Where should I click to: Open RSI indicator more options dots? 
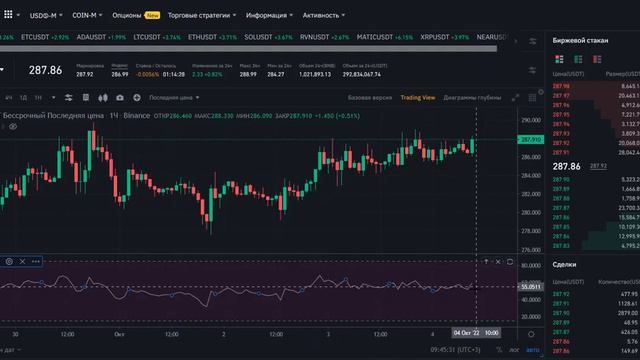36,262
